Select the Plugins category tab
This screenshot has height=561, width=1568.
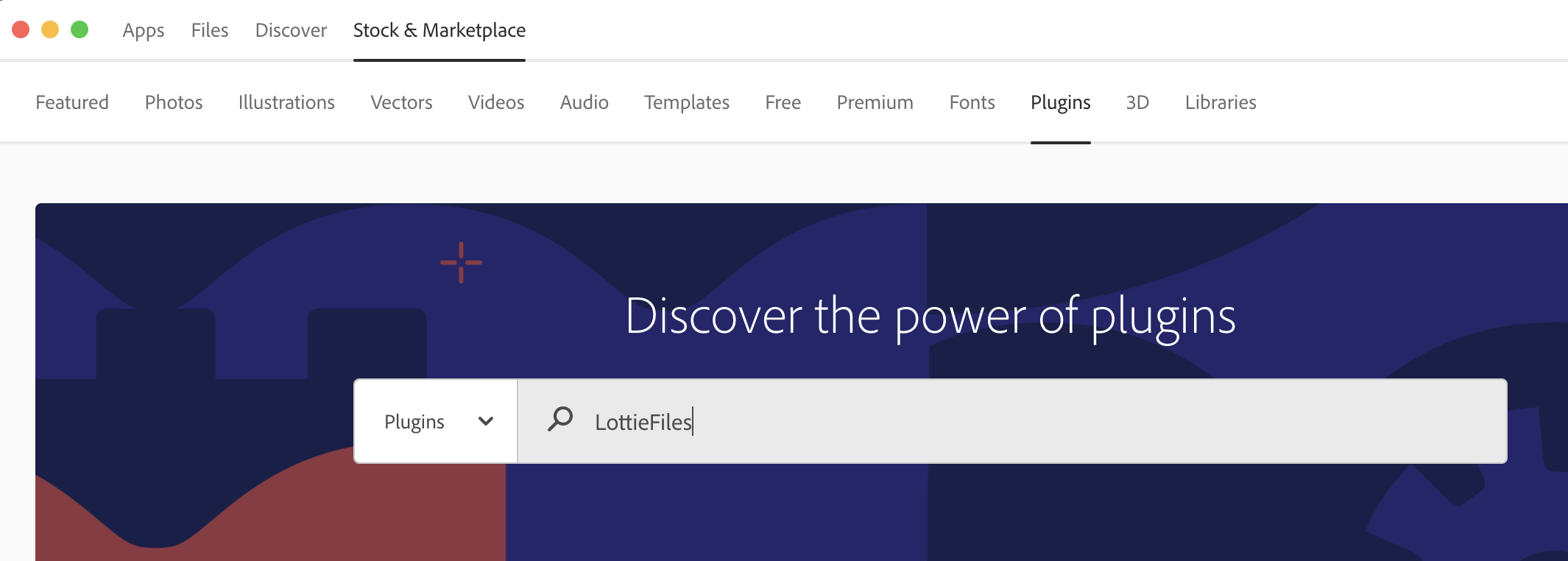click(x=1061, y=102)
